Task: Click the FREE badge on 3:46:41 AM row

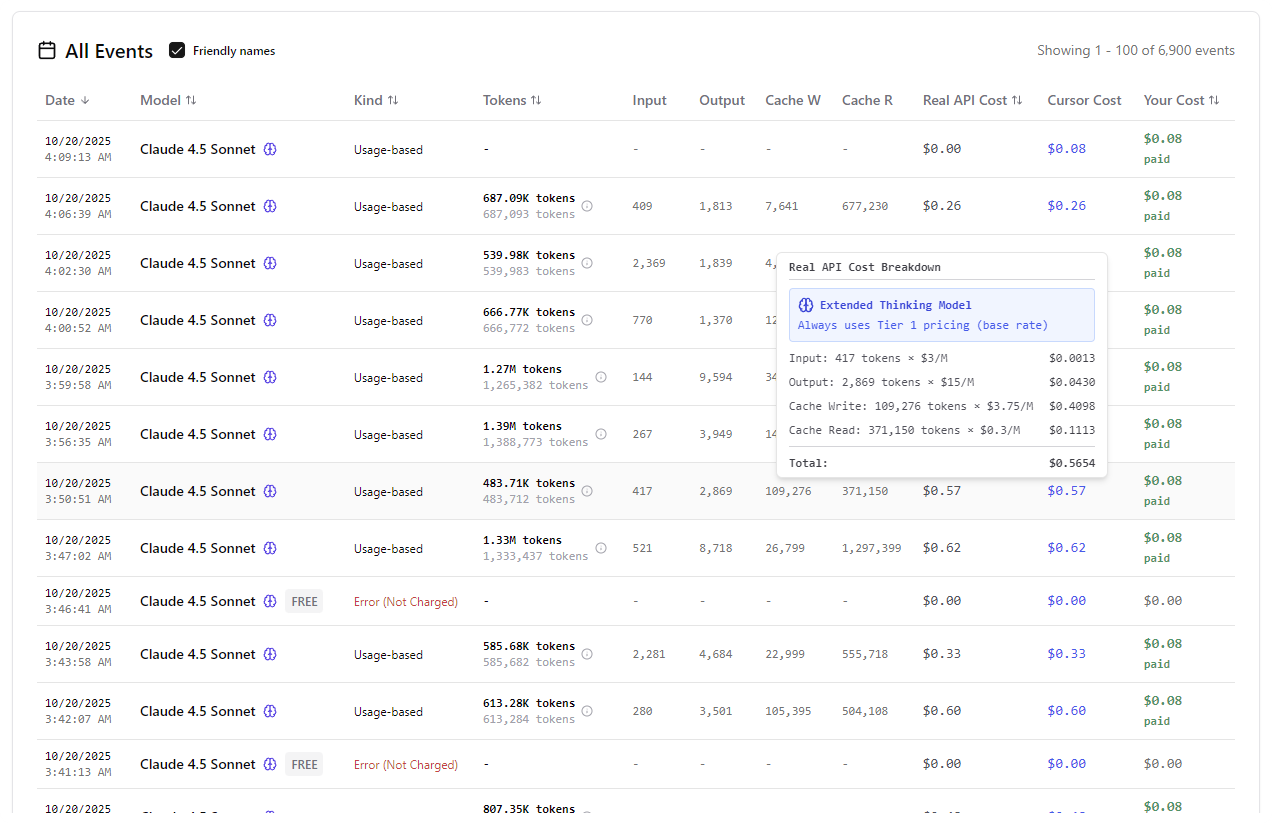Action: pos(304,601)
